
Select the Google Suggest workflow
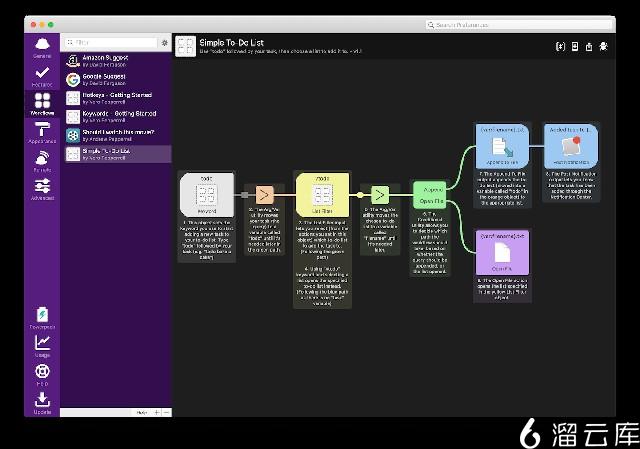(x=117, y=79)
